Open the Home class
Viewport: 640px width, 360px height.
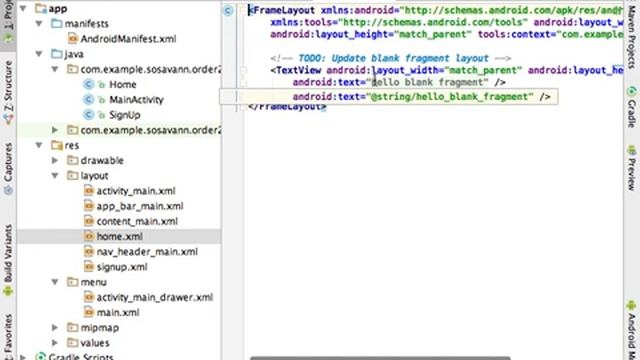[x=122, y=84]
